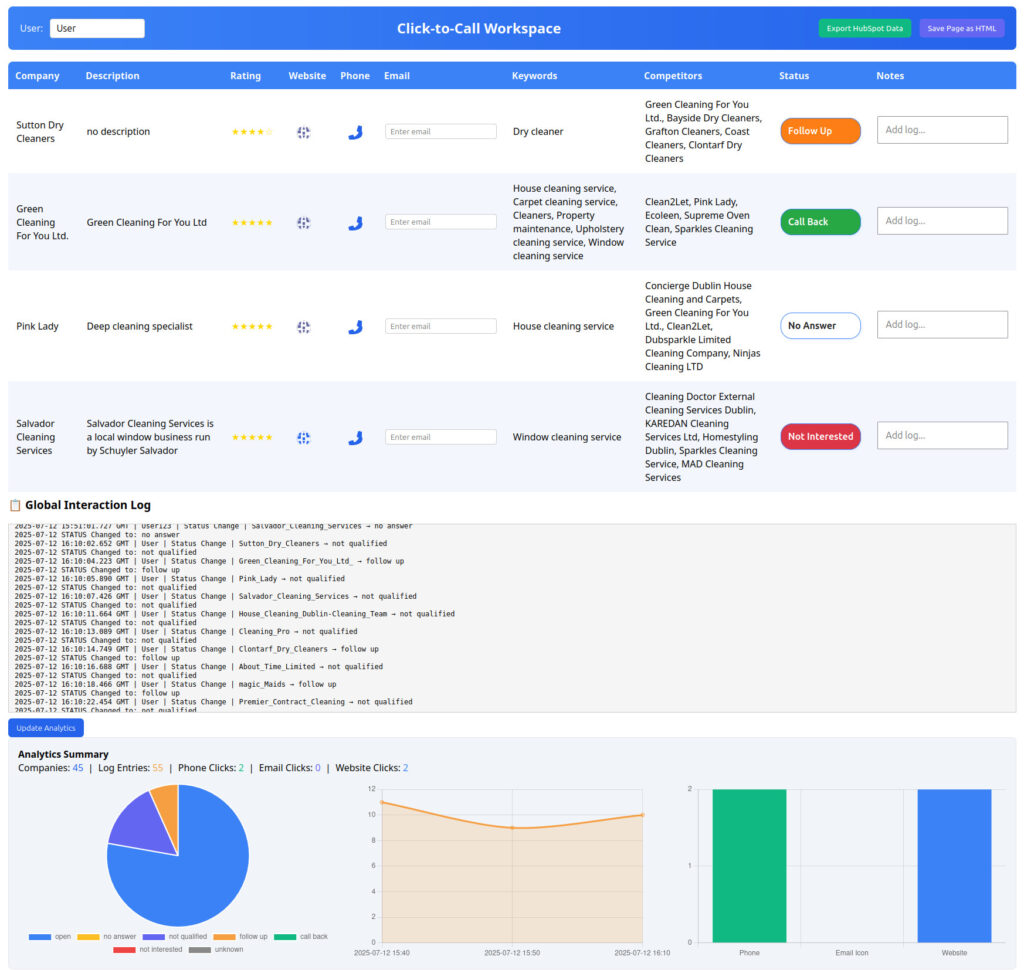Viewport: 1024px width, 970px height.
Task: Open website icon for Sutton Dry Cleaners
Action: [304, 132]
